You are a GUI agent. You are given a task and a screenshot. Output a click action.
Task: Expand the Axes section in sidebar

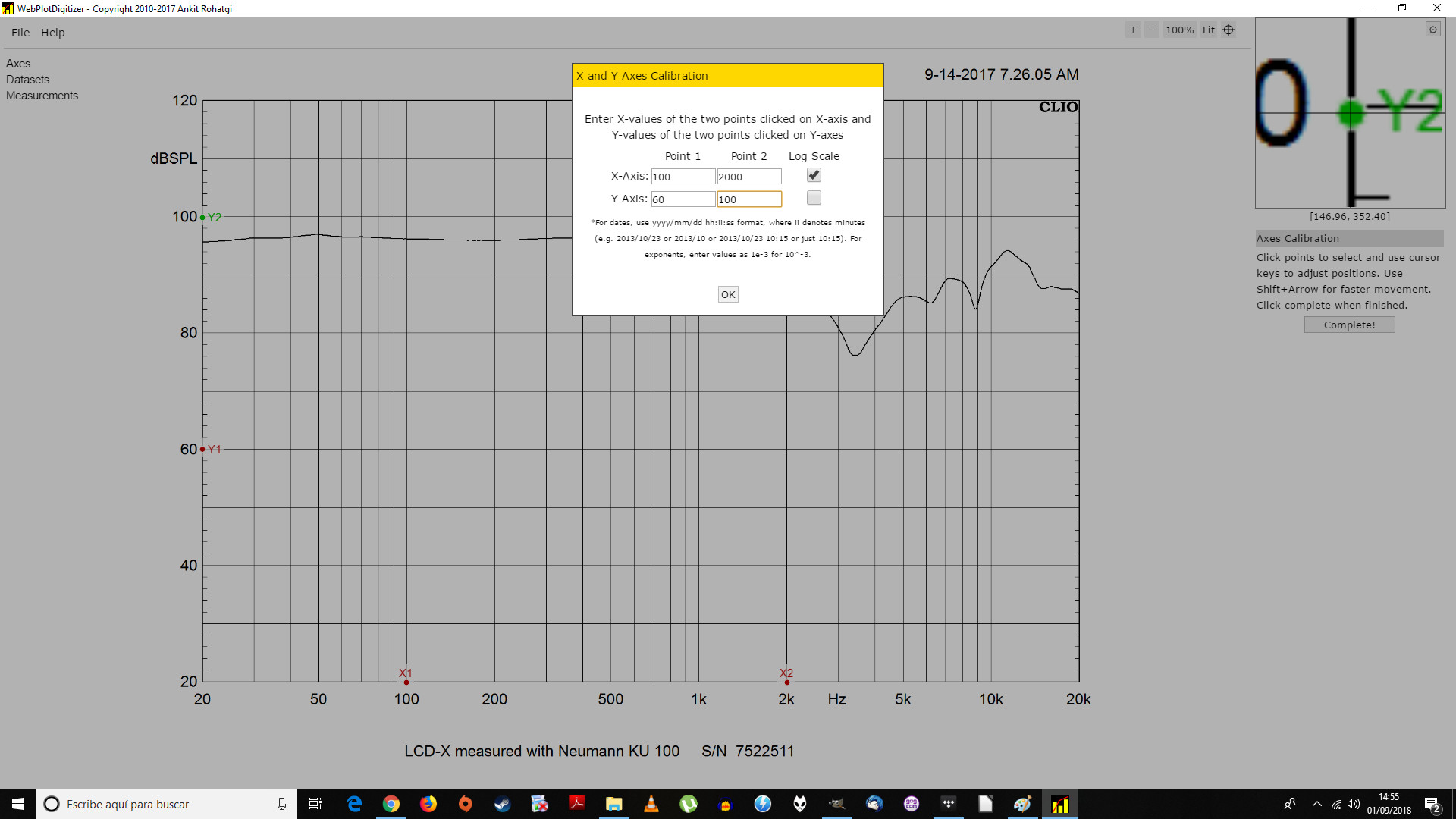[x=18, y=64]
